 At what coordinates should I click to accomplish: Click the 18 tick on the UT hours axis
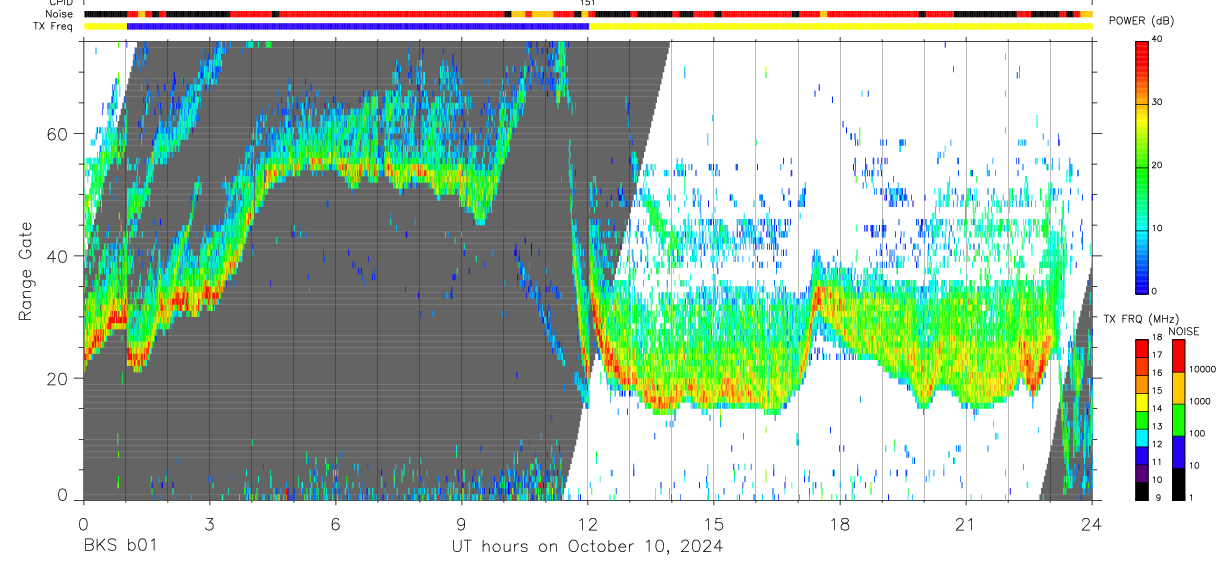(840, 524)
